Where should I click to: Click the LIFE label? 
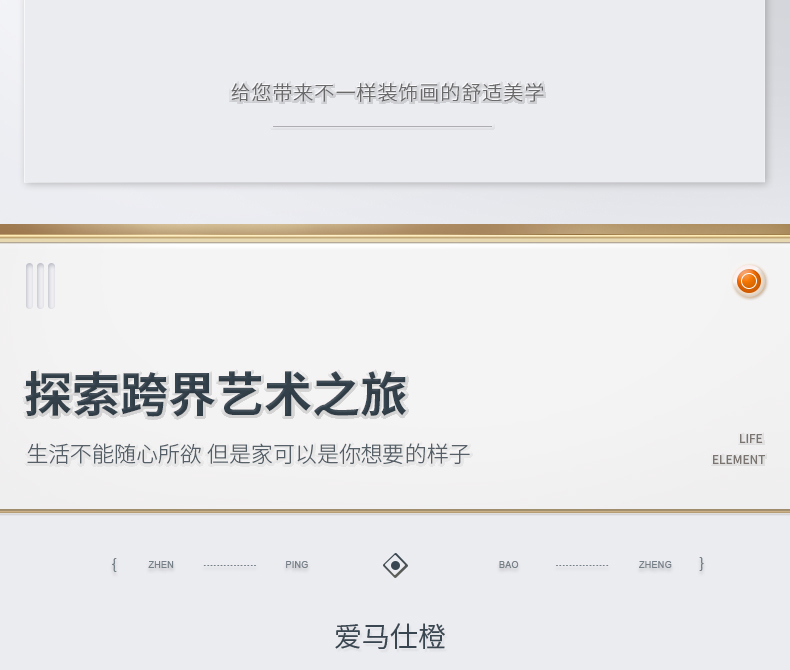point(751,439)
